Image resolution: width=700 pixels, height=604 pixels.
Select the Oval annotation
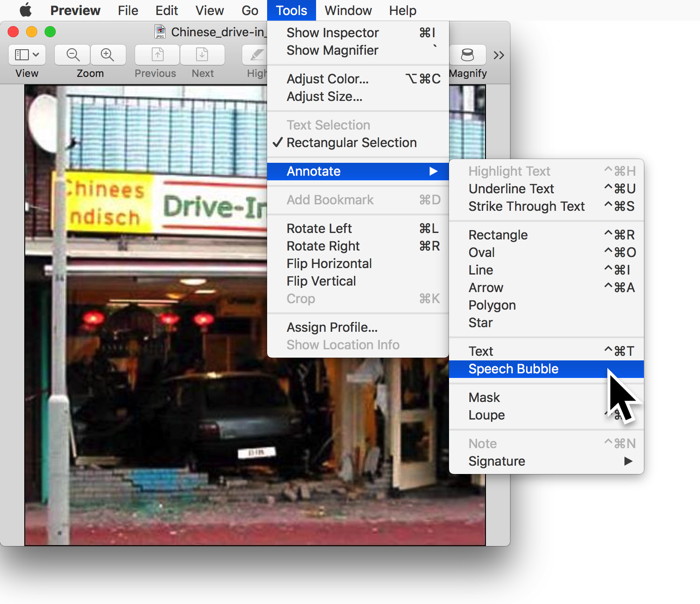pyautogui.click(x=546, y=253)
